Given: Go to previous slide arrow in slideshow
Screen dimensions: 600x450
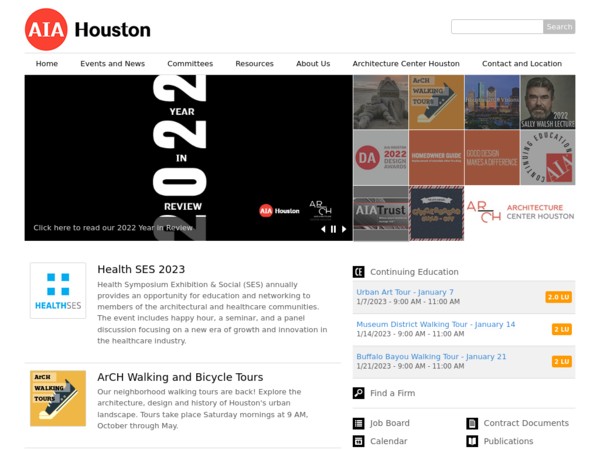Looking at the screenshot, I should click(323, 229).
